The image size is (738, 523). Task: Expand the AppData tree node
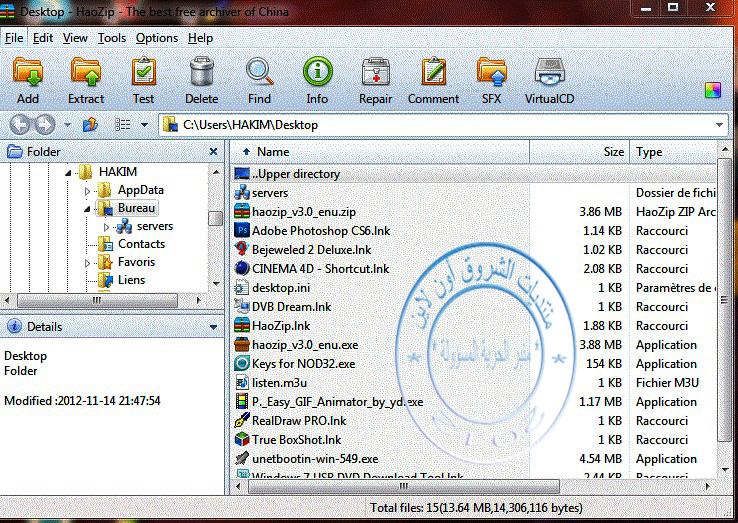tap(88, 190)
